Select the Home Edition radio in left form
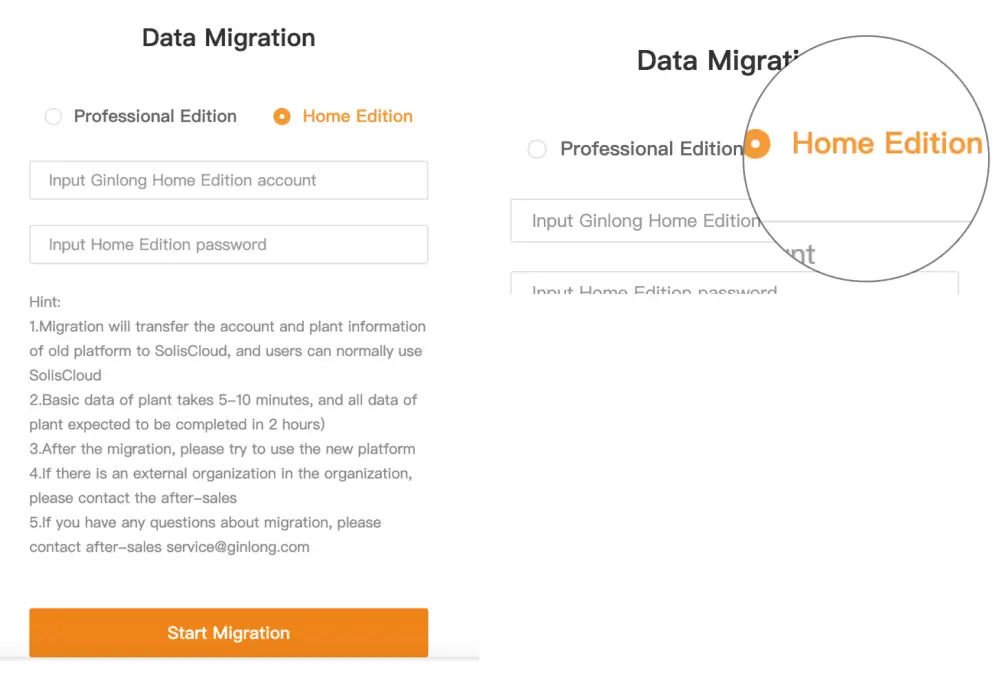 (282, 117)
